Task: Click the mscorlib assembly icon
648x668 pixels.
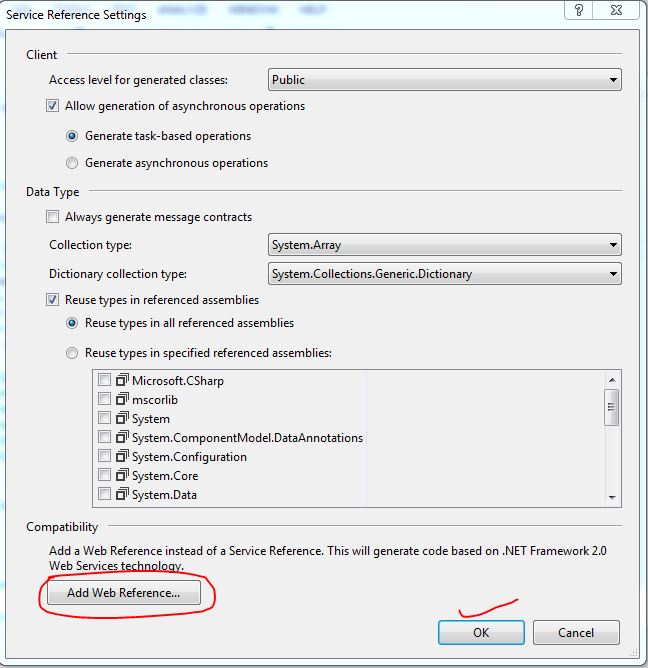Action: 122,399
